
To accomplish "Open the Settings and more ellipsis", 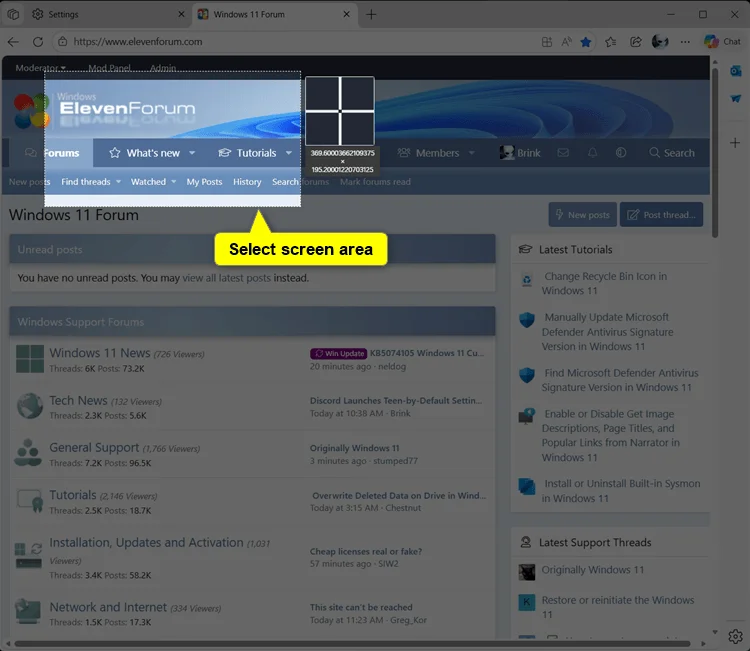I will click(685, 42).
